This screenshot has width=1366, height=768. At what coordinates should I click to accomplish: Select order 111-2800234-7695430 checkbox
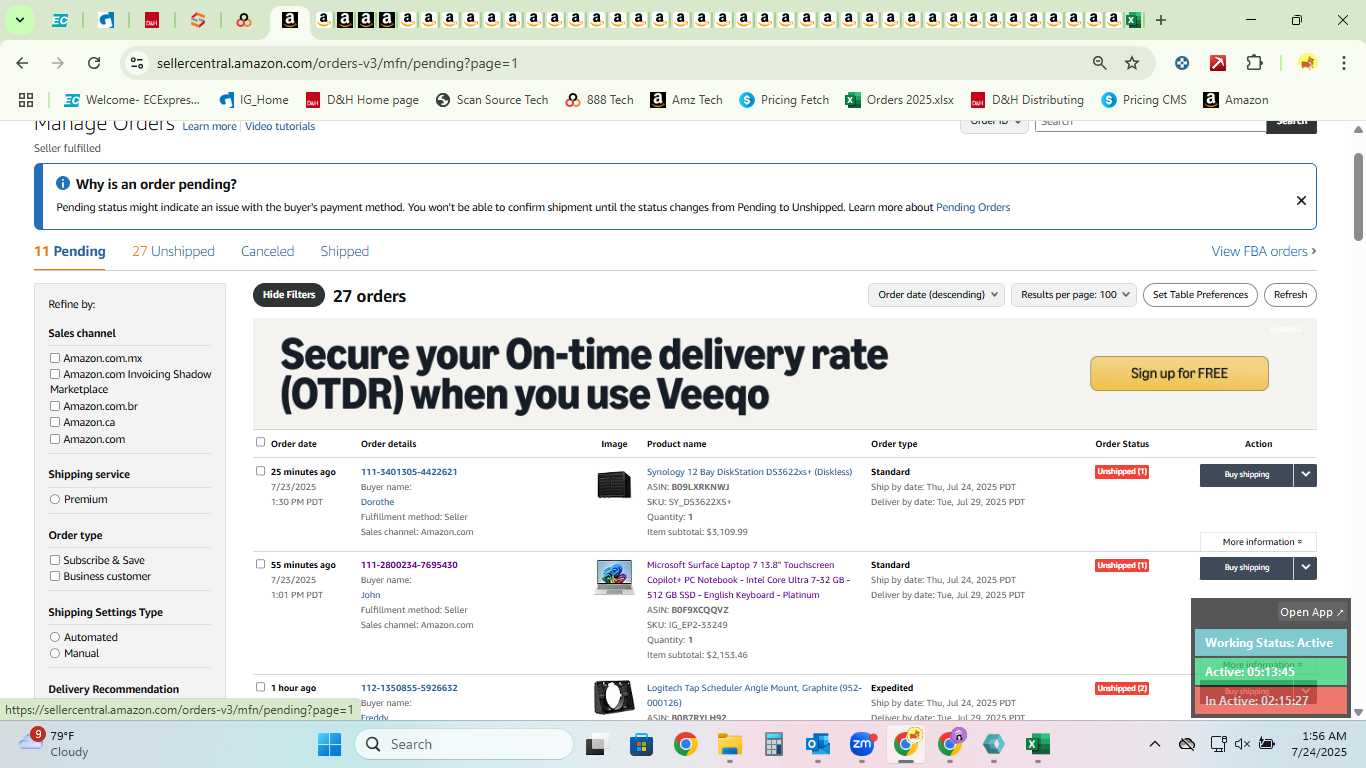point(261,564)
